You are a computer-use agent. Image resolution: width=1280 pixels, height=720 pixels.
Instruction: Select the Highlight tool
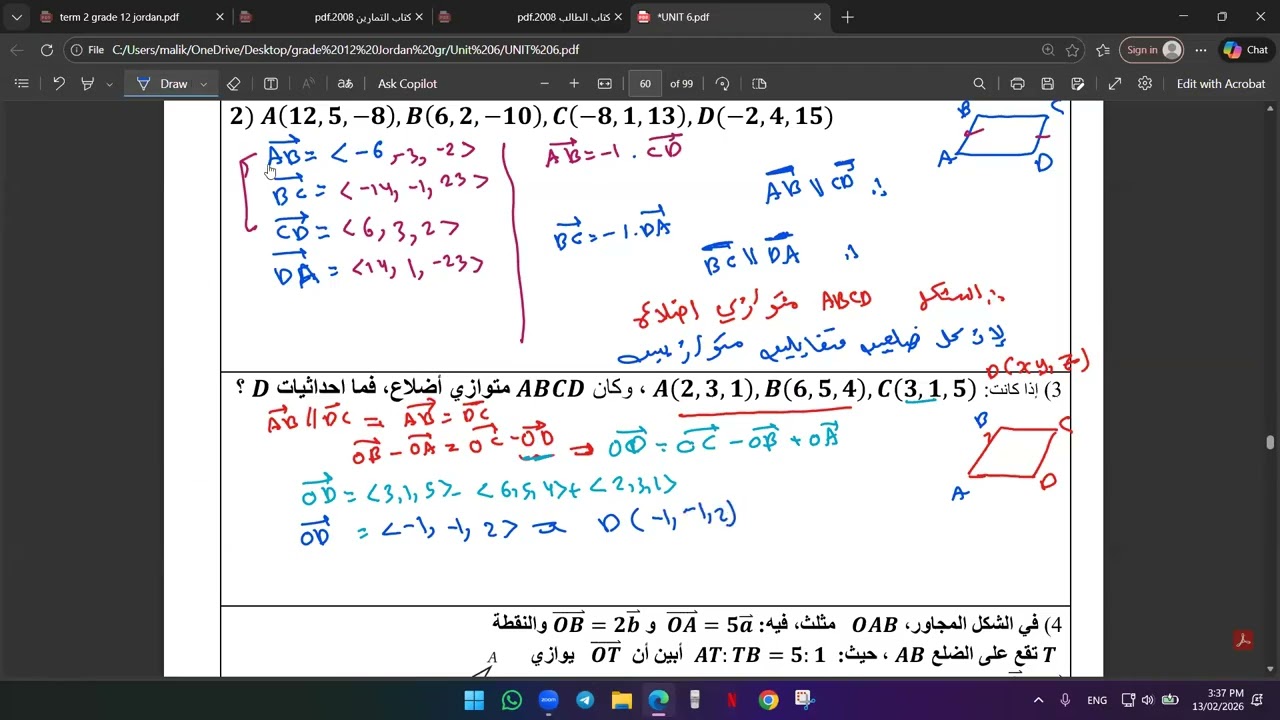pyautogui.click(x=87, y=84)
